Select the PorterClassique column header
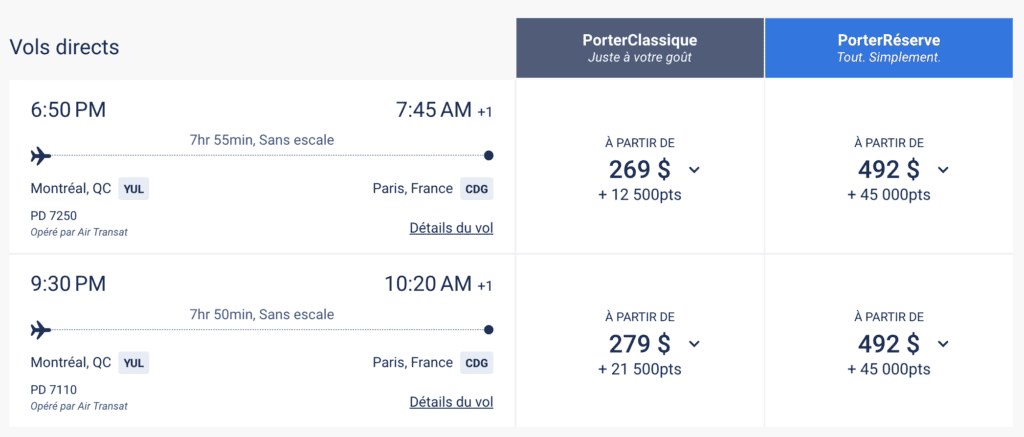This screenshot has width=1024, height=437. 640,48
